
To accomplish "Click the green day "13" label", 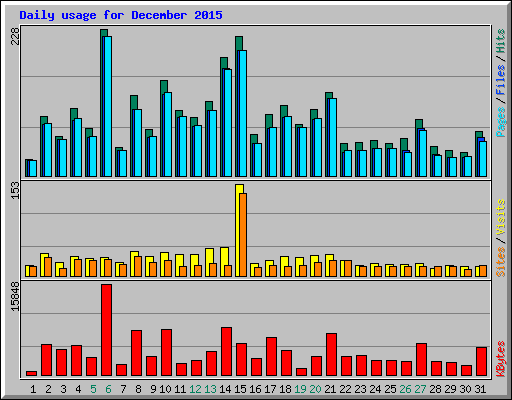I will pos(210,389).
